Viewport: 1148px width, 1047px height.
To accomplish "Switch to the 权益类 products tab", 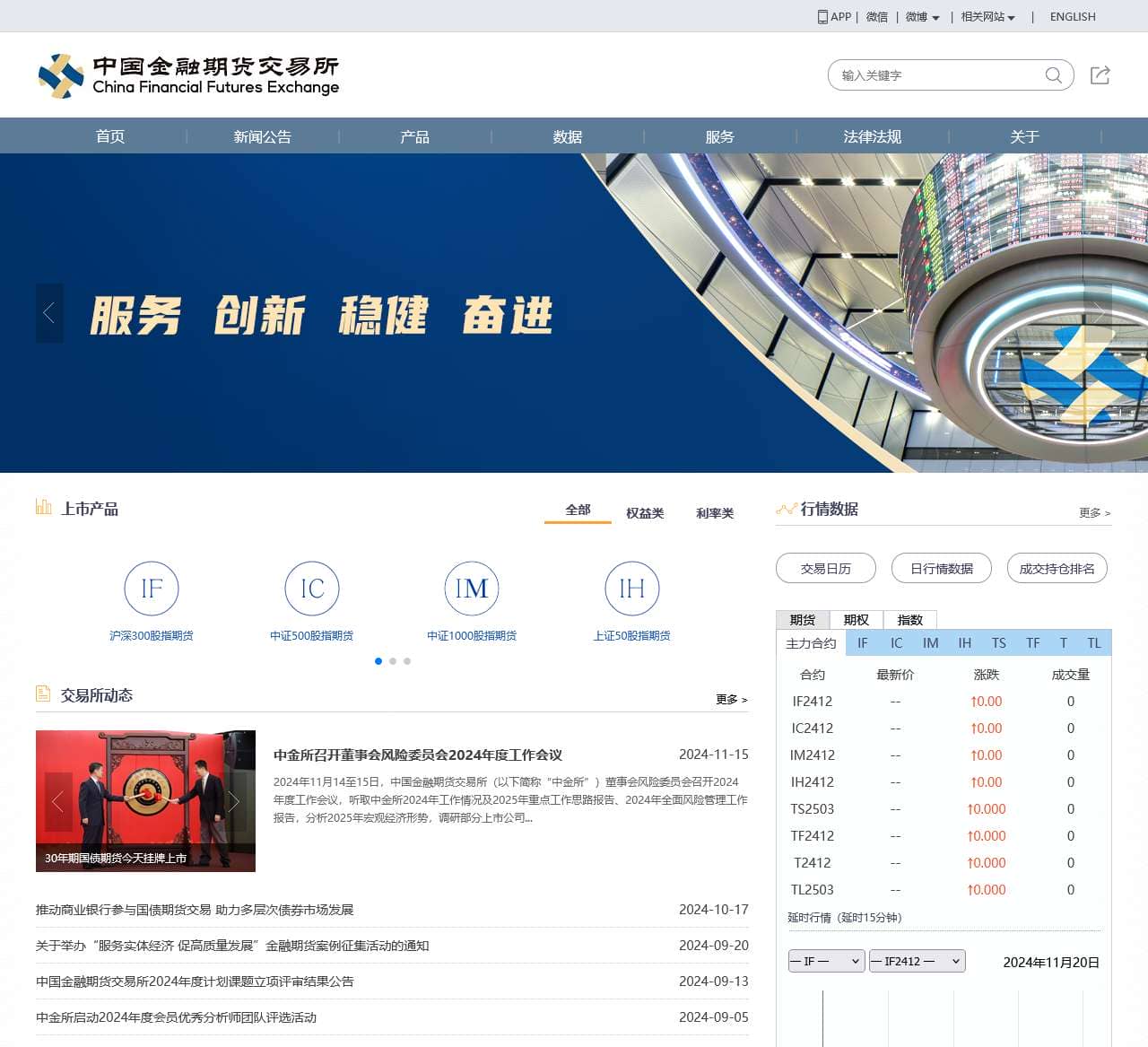I will (645, 513).
